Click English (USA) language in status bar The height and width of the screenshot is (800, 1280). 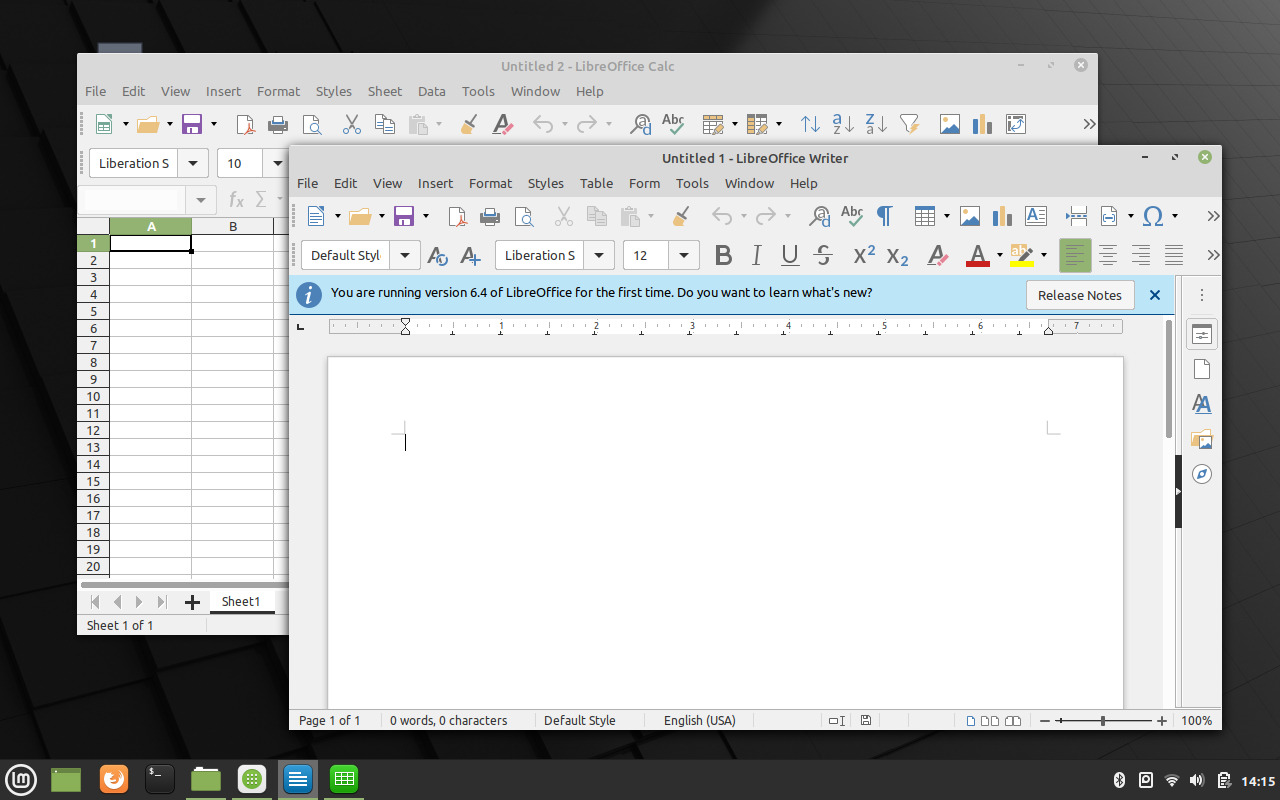(700, 720)
